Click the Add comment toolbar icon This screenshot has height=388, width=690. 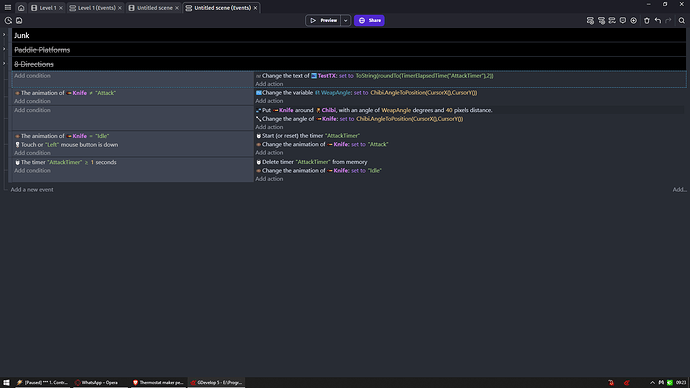623,20
